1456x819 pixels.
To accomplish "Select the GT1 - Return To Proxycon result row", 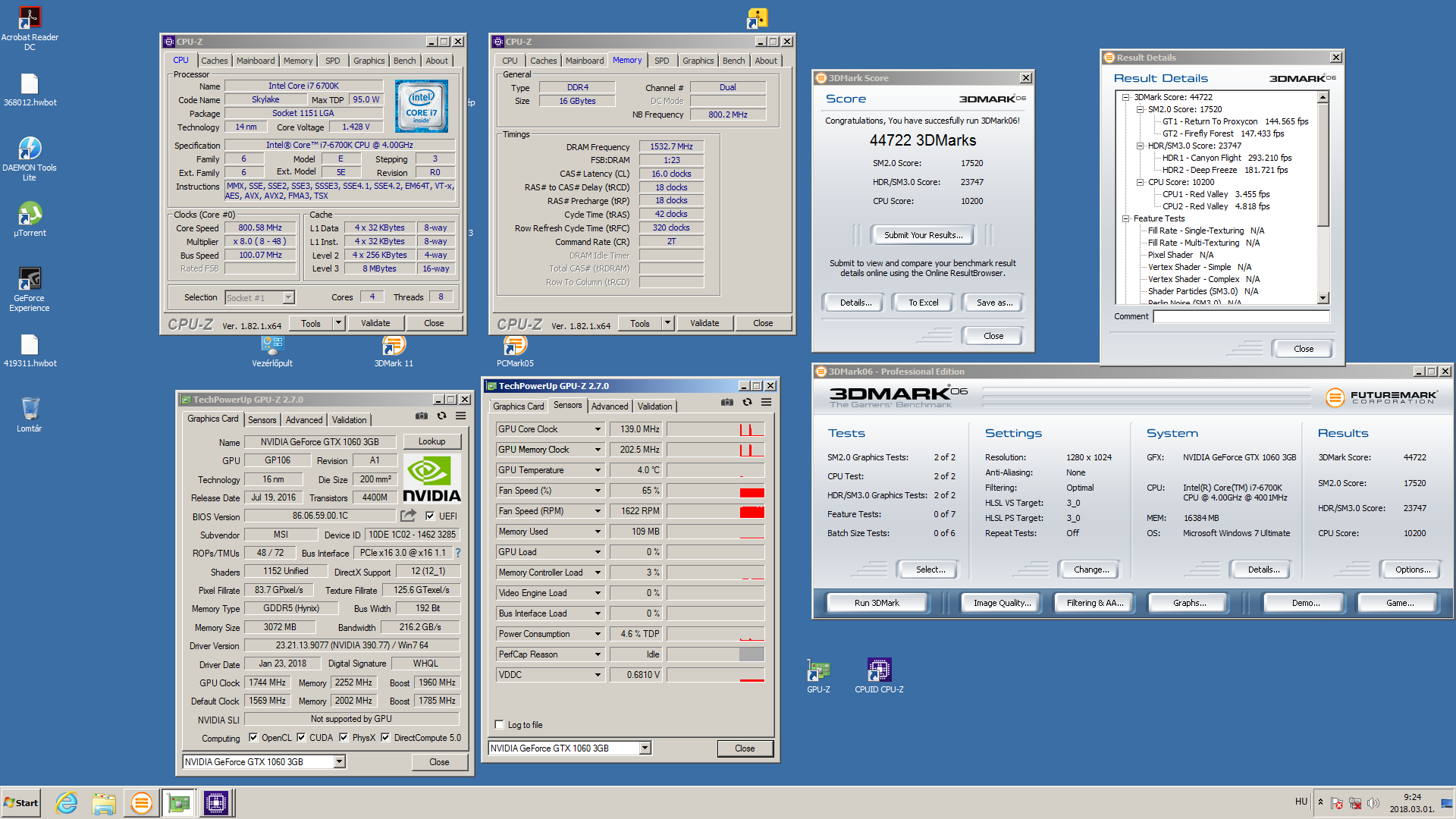I will point(1235,121).
